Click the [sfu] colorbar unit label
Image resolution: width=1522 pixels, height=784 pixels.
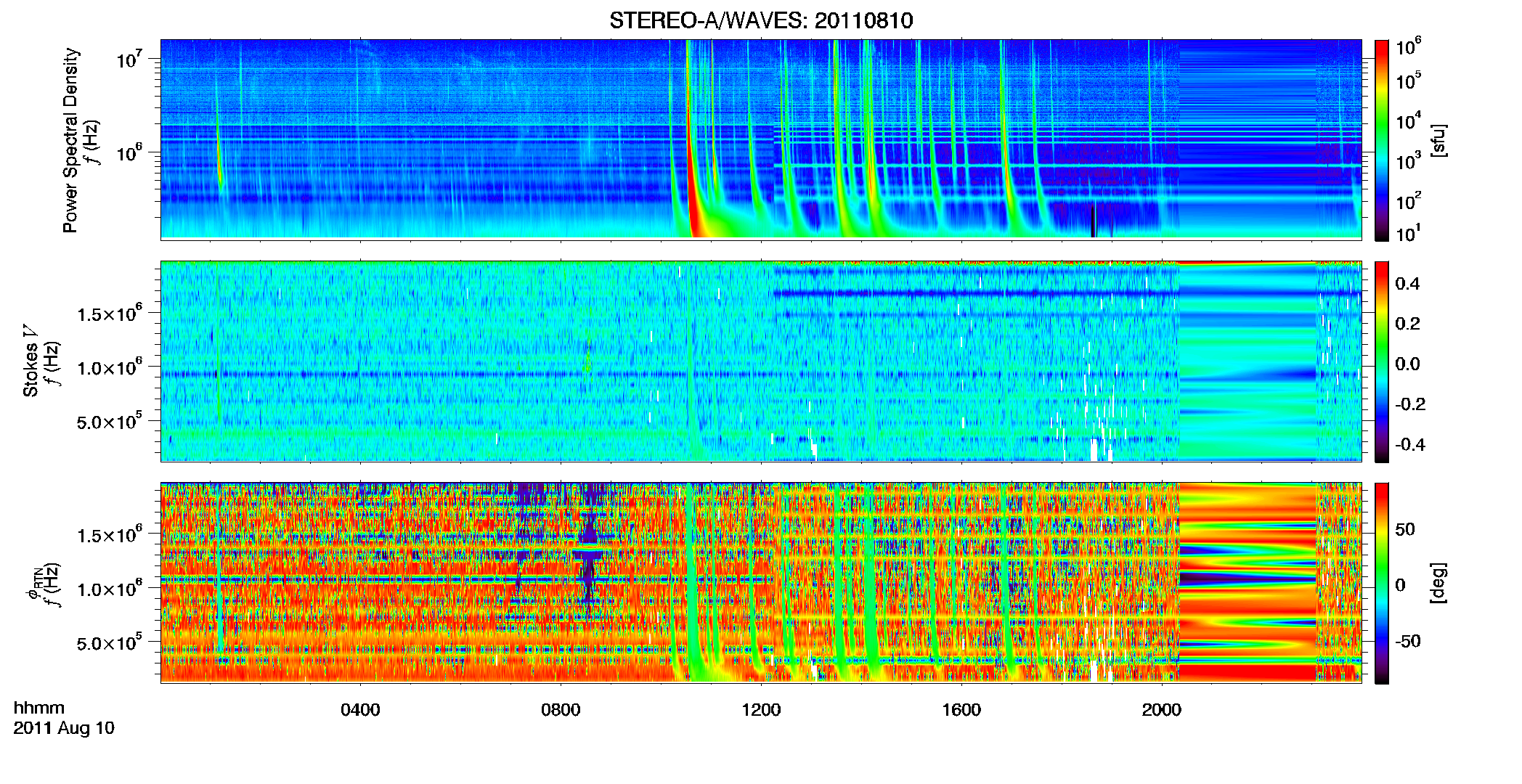tap(1439, 140)
